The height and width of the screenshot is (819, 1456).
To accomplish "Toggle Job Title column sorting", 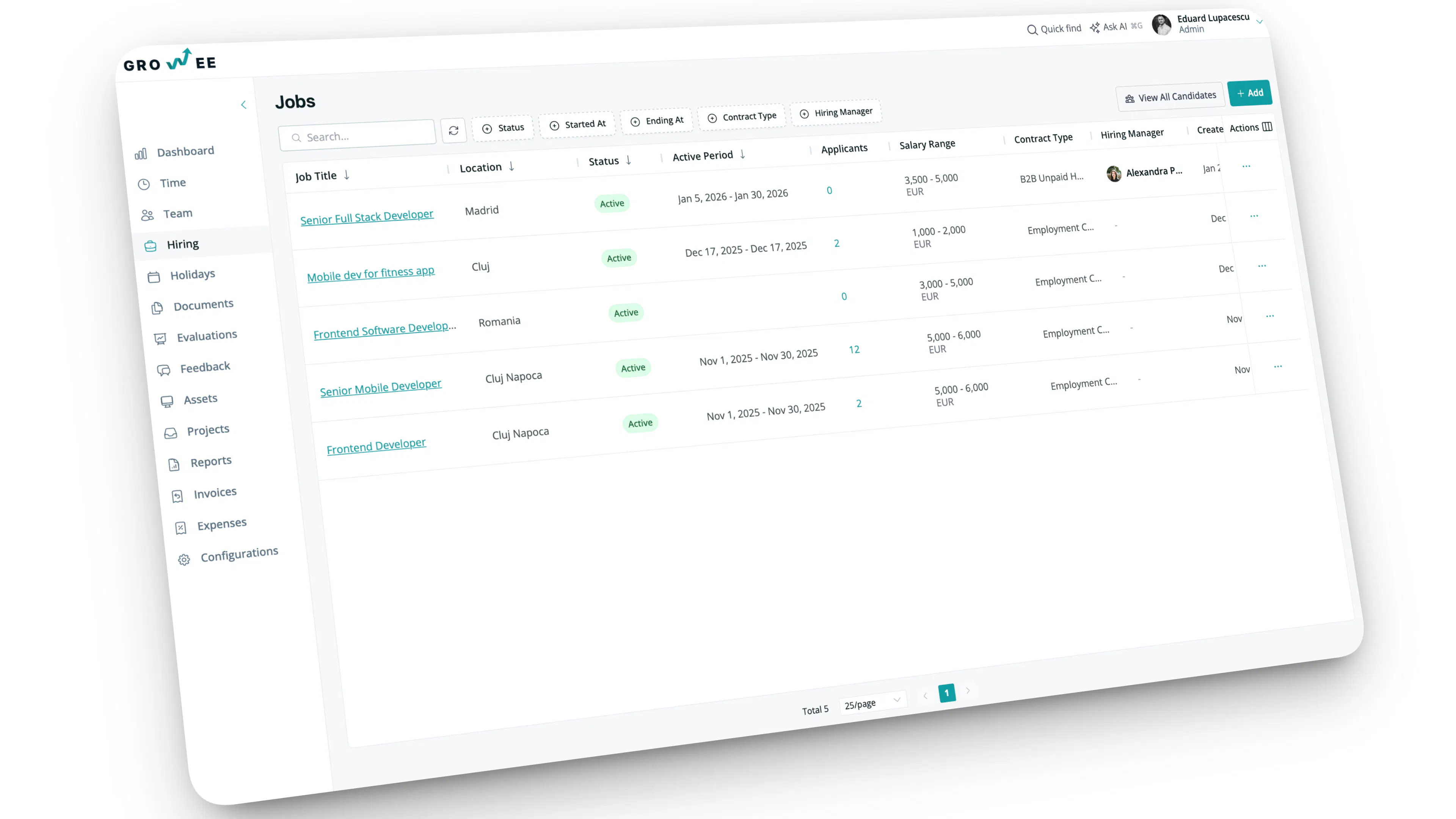I will point(346,176).
